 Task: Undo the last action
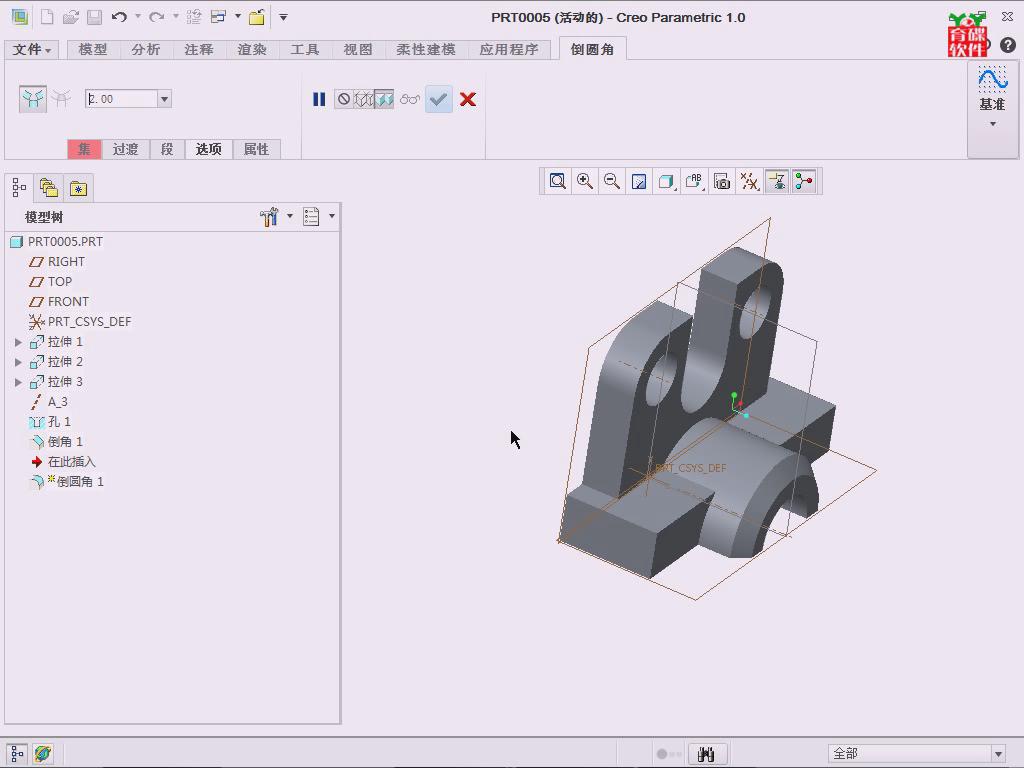119,17
